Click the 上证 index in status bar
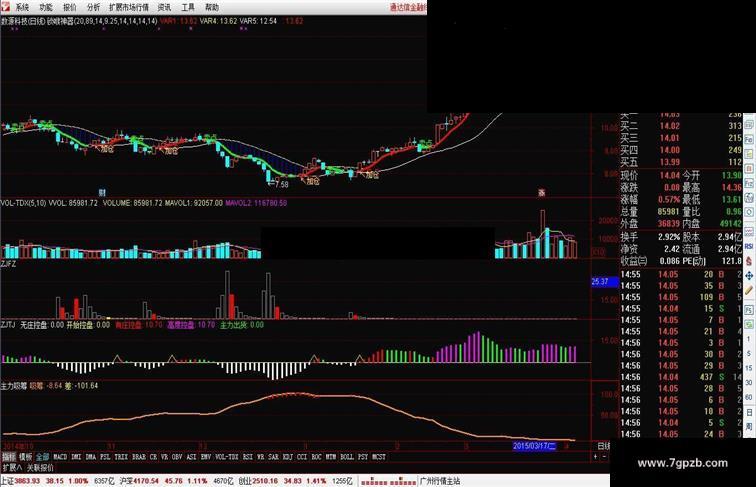Viewport: 756px width, 487px height. pos(7,481)
